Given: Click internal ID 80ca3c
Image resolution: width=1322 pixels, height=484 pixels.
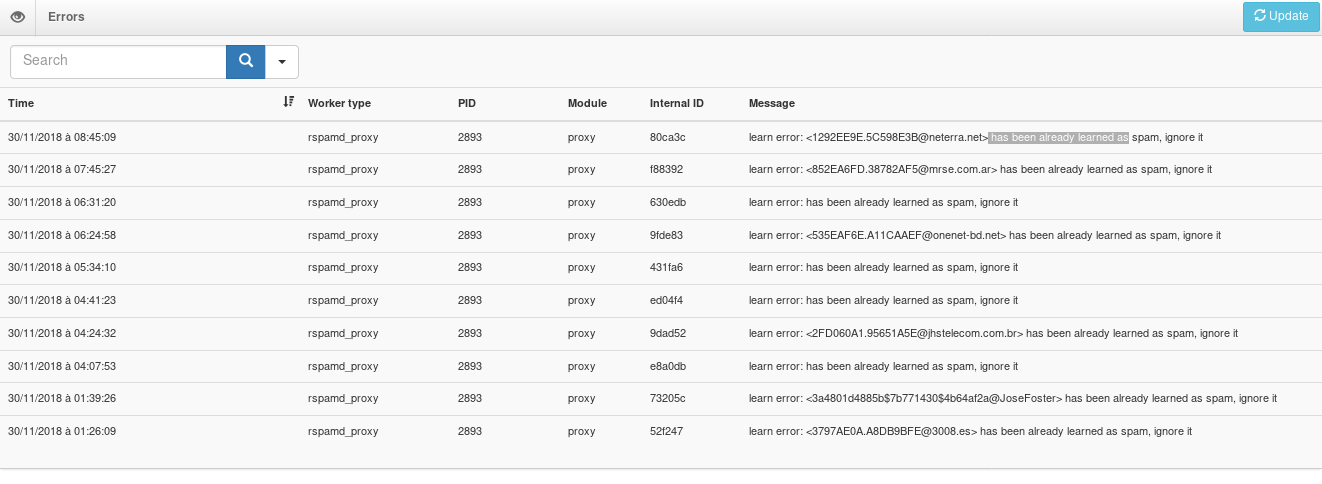Looking at the screenshot, I should tap(666, 137).
